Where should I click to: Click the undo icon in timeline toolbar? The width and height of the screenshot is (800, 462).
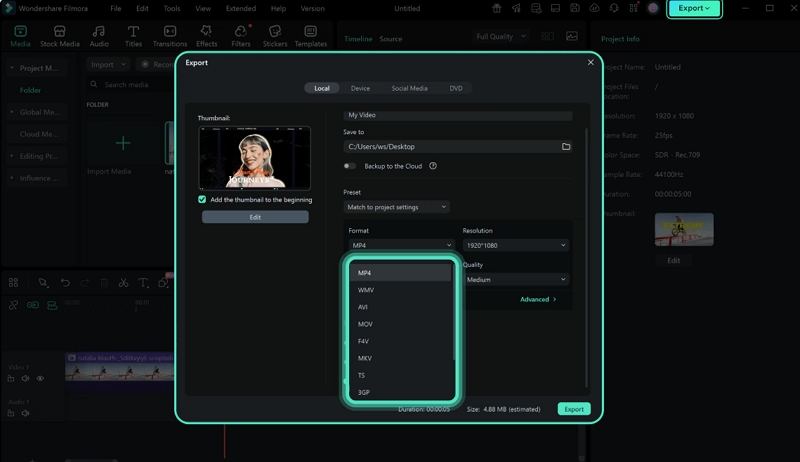point(65,283)
